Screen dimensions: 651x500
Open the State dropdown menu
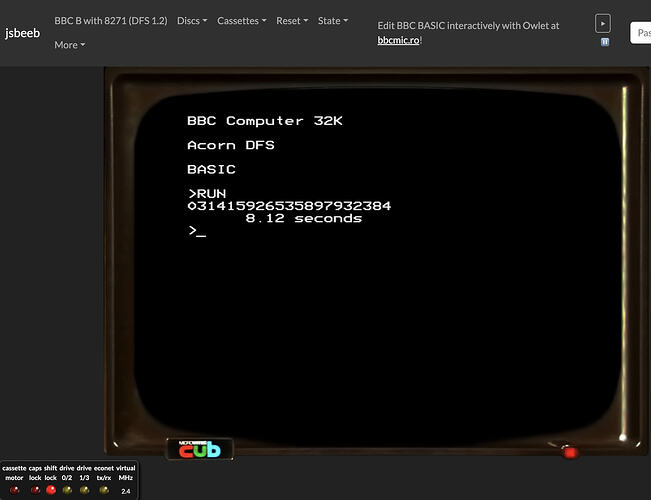[333, 21]
